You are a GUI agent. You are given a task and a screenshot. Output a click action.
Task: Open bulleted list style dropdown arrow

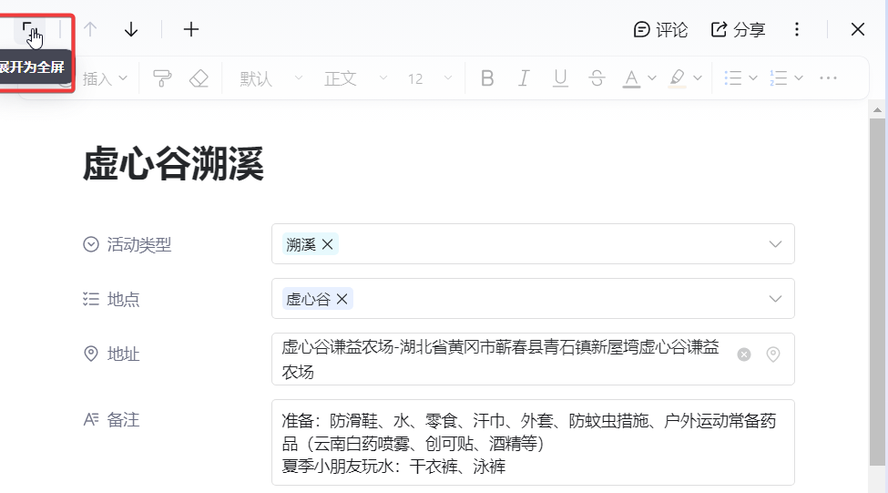(x=753, y=78)
